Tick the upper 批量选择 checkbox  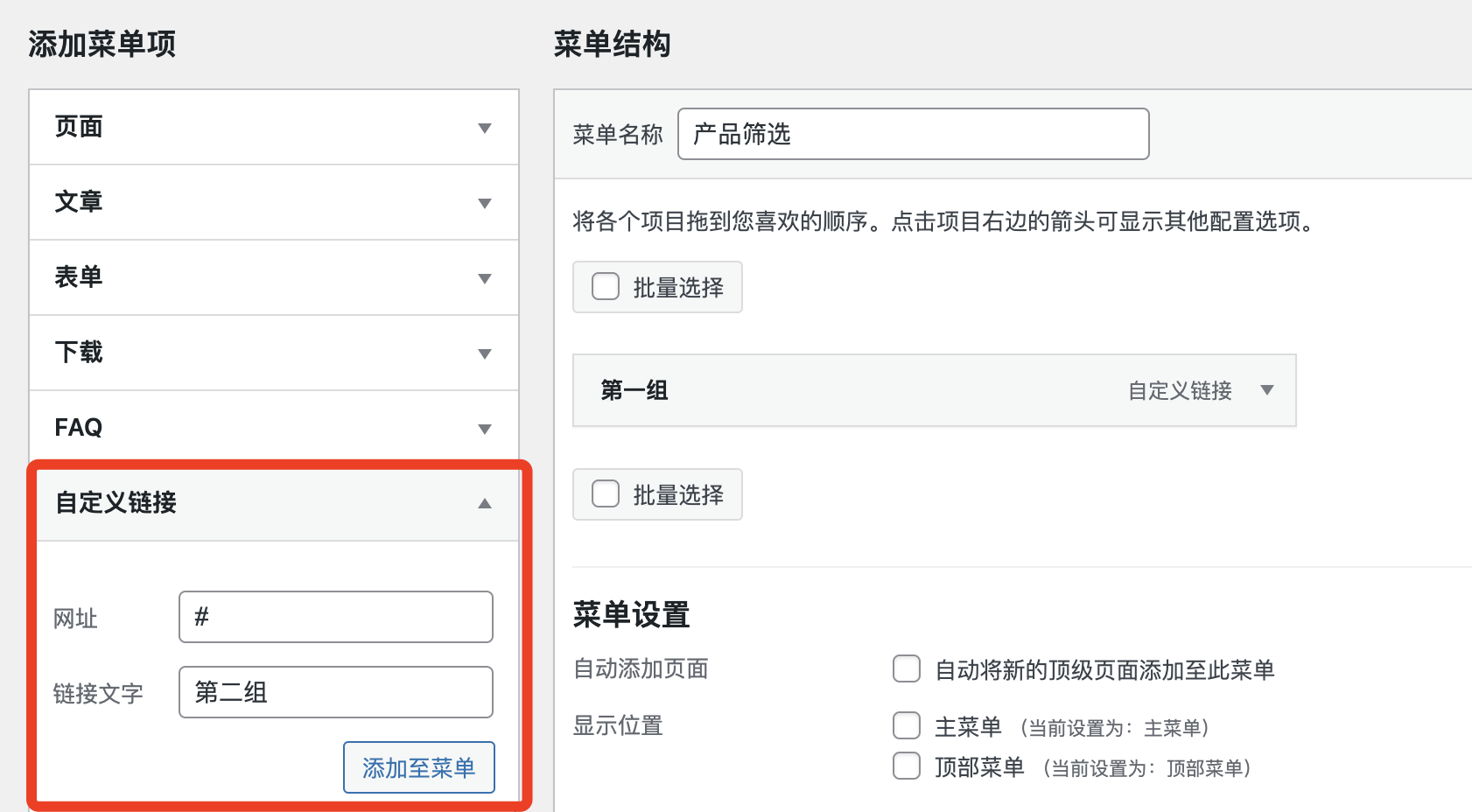click(606, 287)
